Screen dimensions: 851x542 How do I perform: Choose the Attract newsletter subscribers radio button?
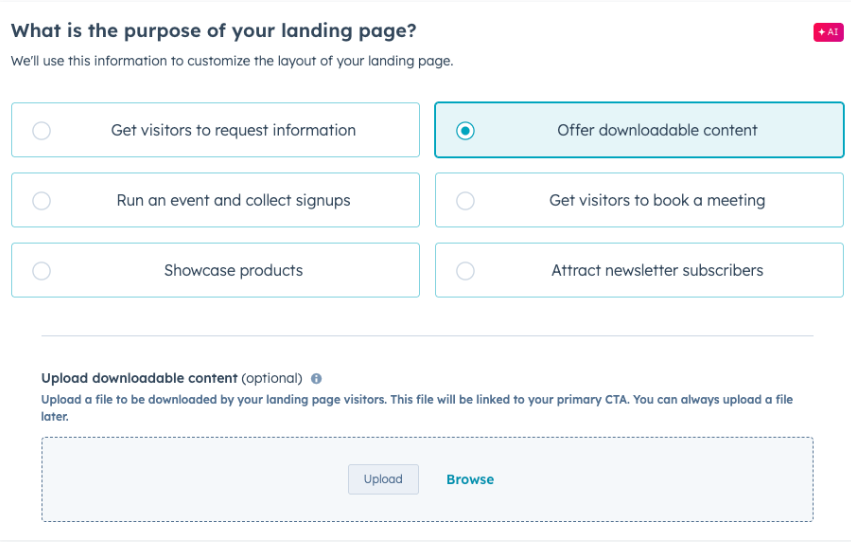(465, 271)
